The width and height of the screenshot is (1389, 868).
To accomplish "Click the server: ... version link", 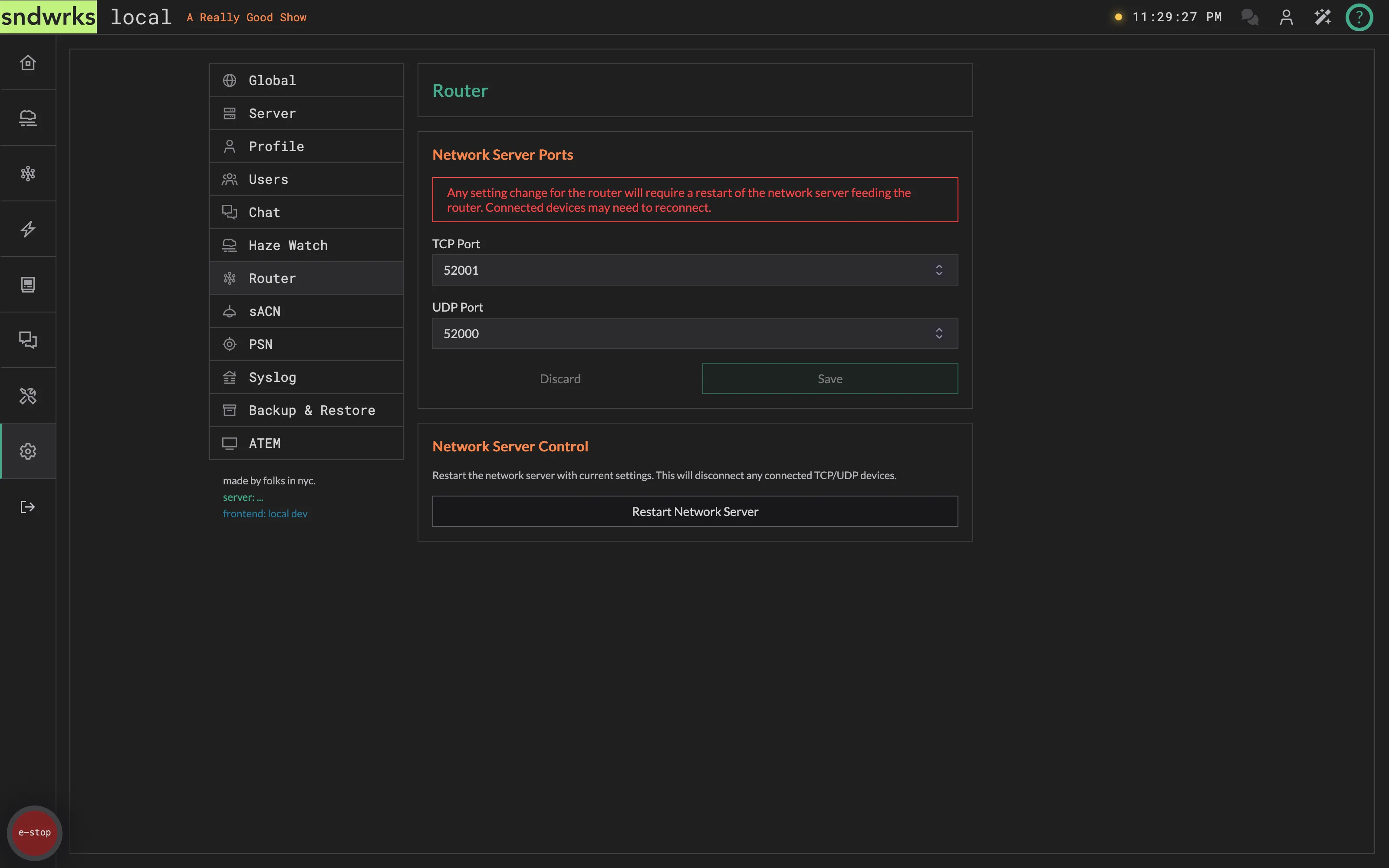I will (x=243, y=497).
